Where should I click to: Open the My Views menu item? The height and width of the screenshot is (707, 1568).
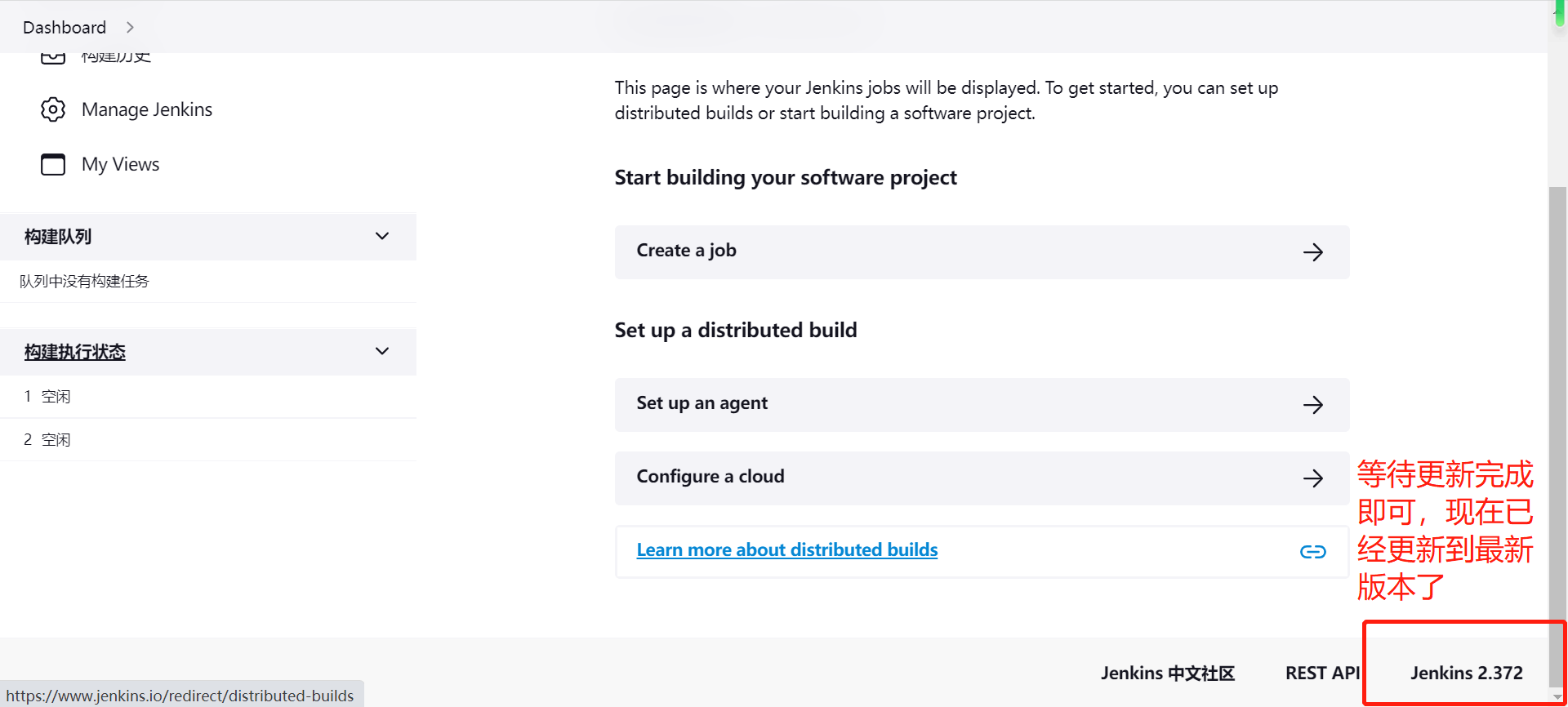click(120, 164)
